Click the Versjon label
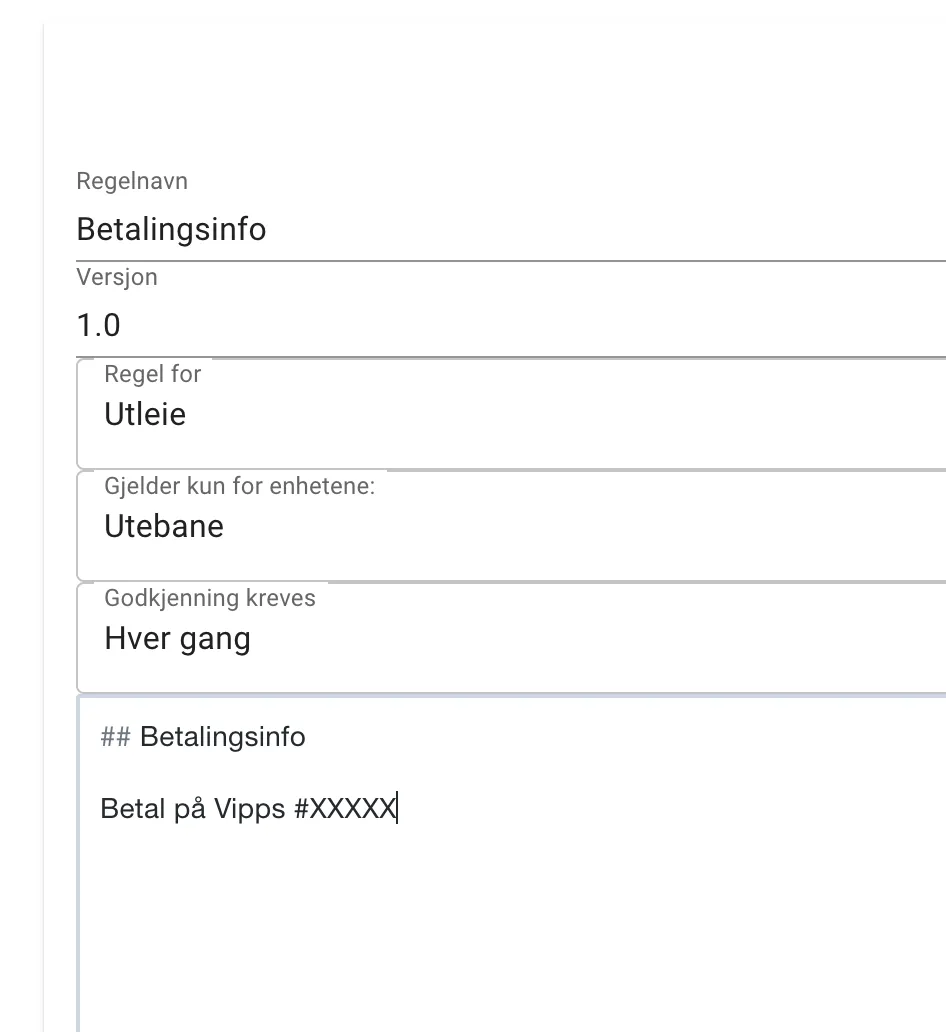This screenshot has height=1032, width=946. (x=117, y=277)
